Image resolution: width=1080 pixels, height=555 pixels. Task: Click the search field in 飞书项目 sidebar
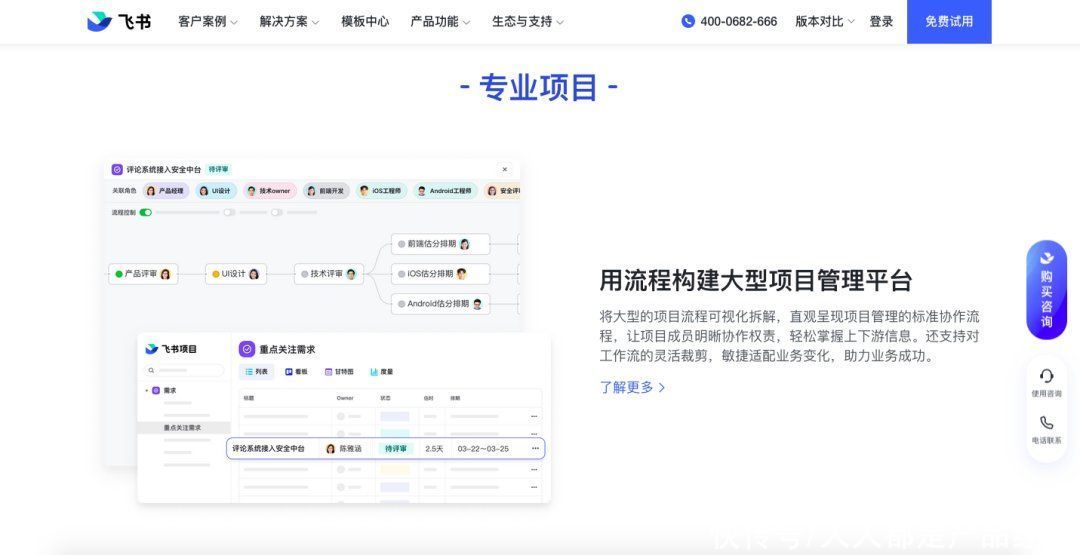pyautogui.click(x=185, y=370)
